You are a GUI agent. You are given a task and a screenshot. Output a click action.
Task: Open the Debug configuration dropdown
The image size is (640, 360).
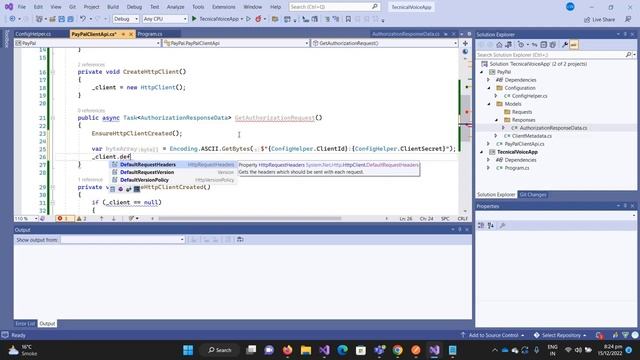pyautogui.click(x=126, y=19)
